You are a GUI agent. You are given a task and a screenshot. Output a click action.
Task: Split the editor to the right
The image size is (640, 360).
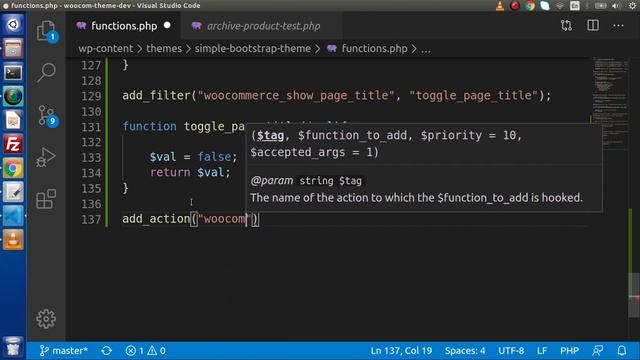pyautogui.click(x=593, y=26)
